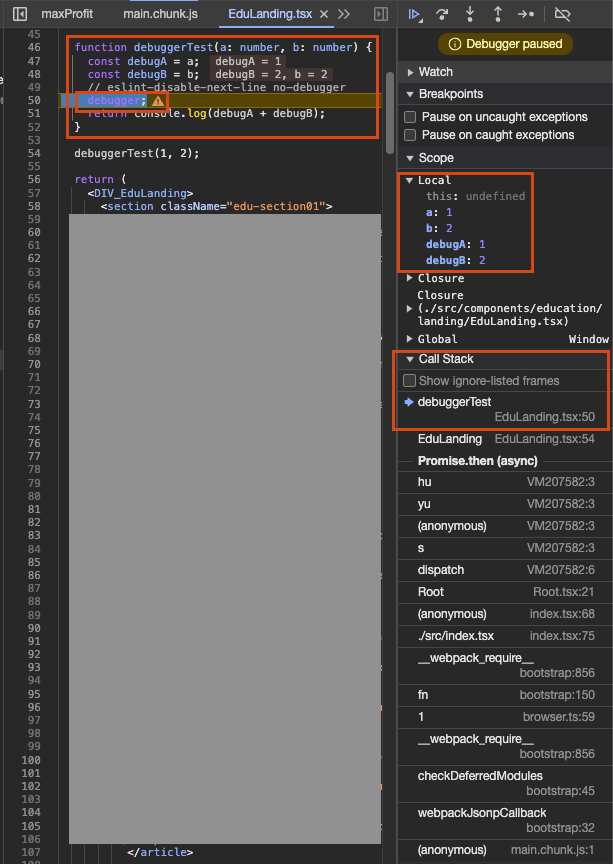
Task: Expand the Closure EduLanding.tsx scope
Action: pos(410,309)
